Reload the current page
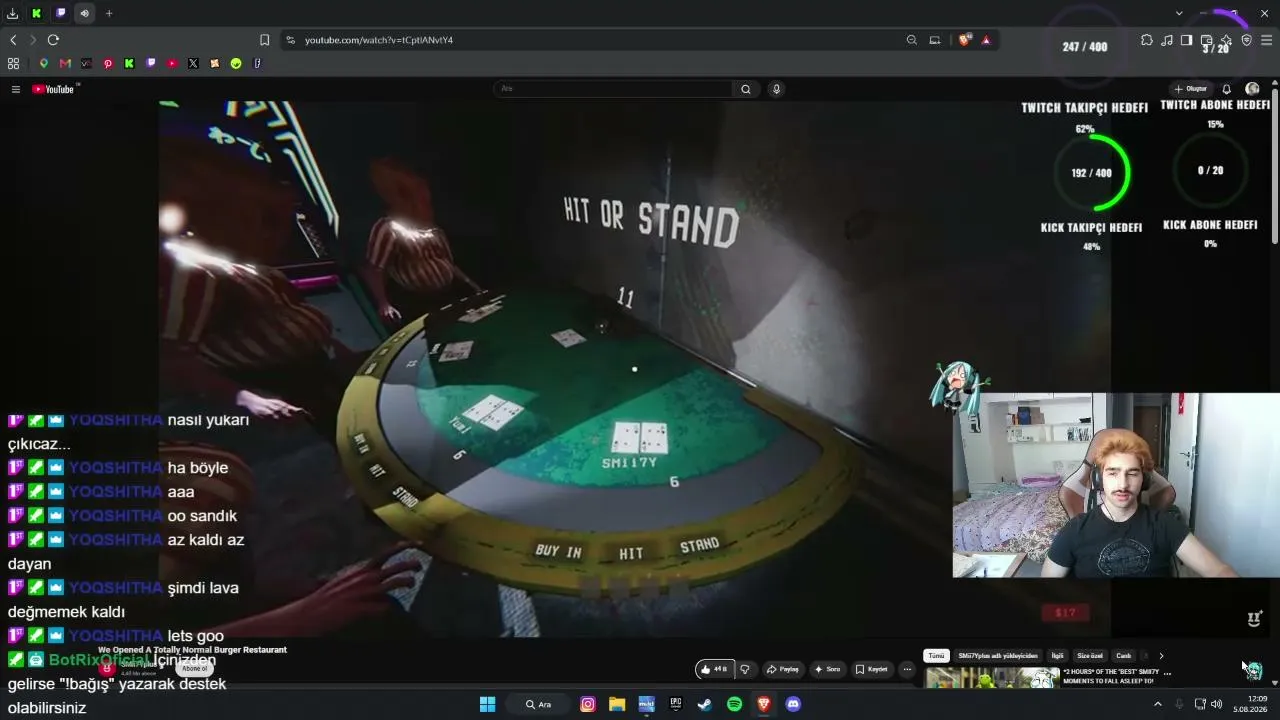This screenshot has width=1280, height=720. click(x=53, y=40)
